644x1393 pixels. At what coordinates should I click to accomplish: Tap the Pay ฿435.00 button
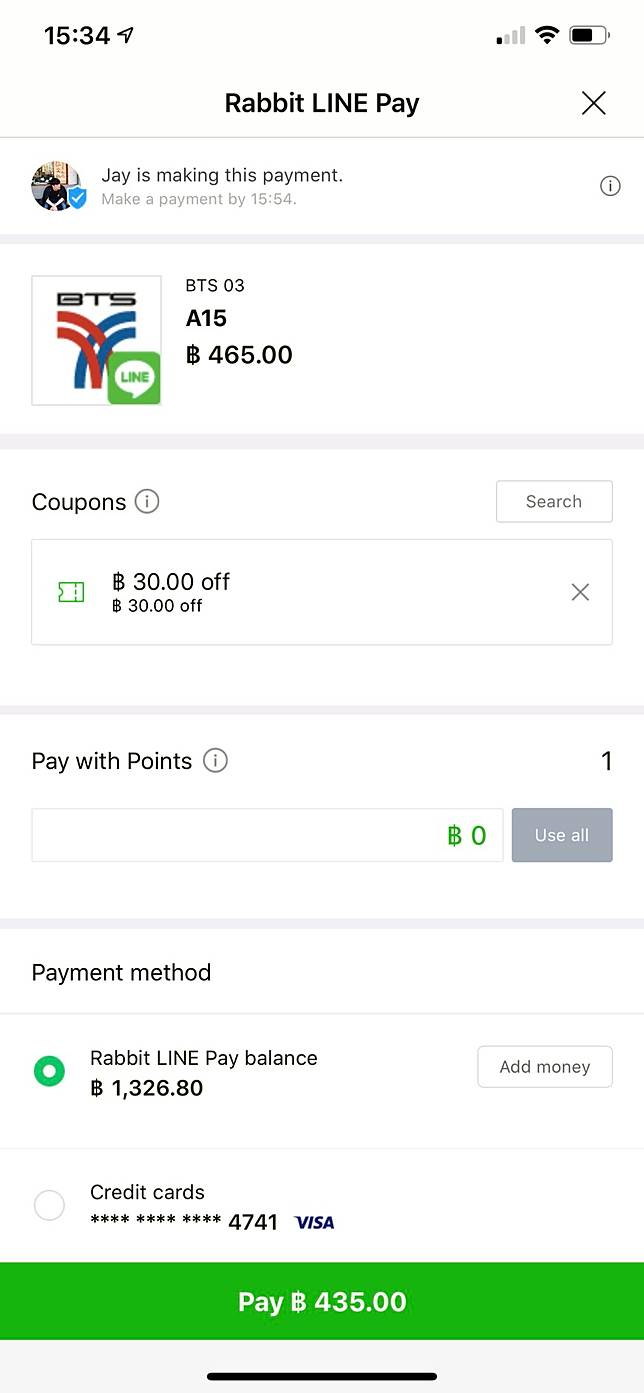pos(322,1301)
